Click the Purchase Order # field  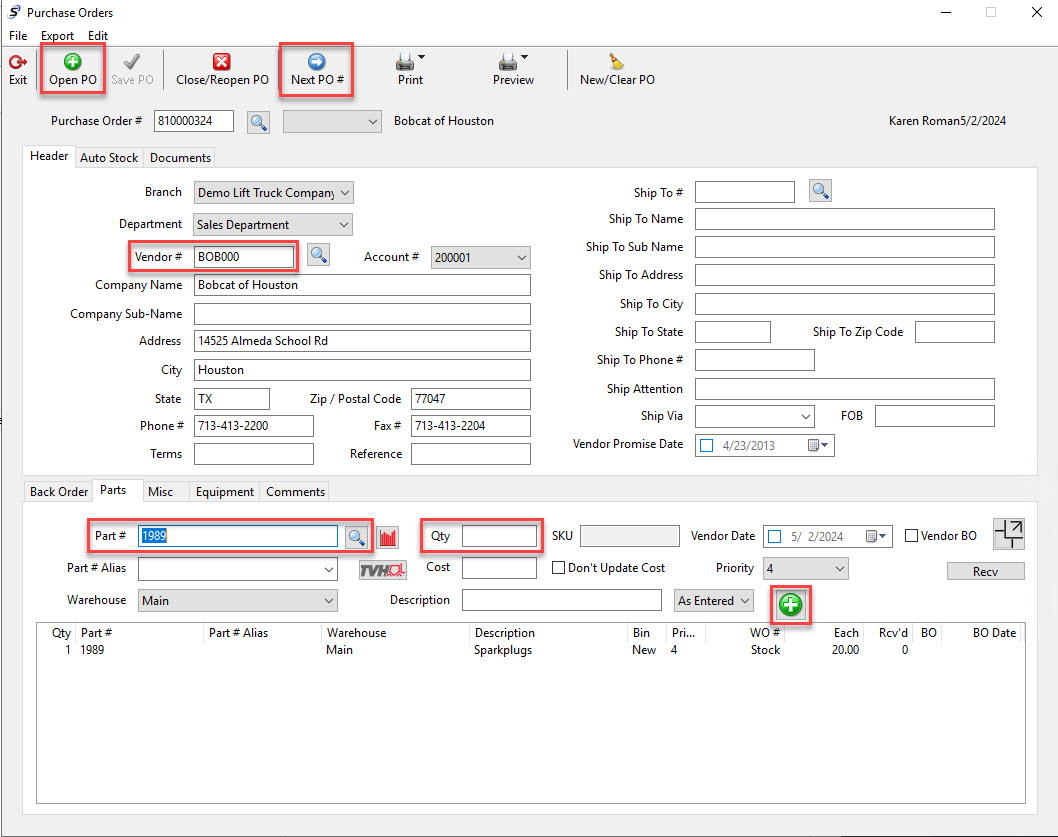(x=194, y=122)
